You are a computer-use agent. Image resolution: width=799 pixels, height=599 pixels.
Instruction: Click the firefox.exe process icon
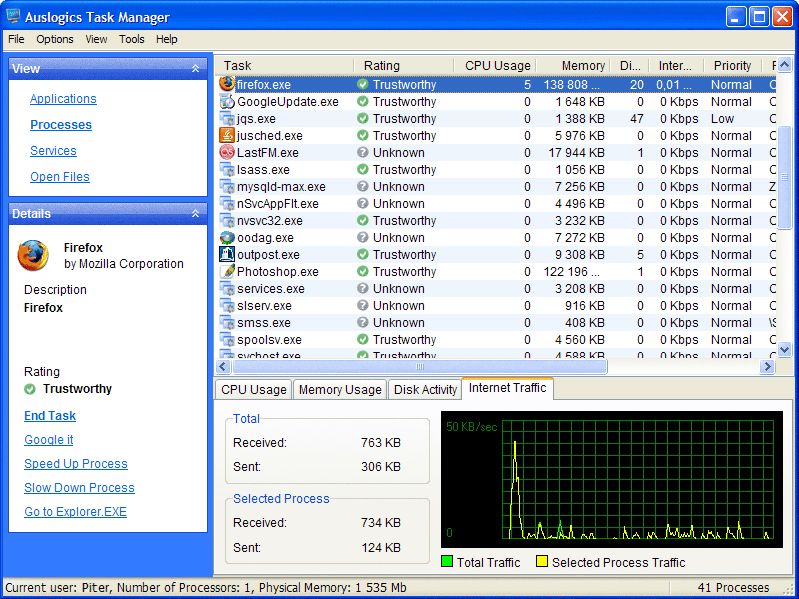[227, 85]
